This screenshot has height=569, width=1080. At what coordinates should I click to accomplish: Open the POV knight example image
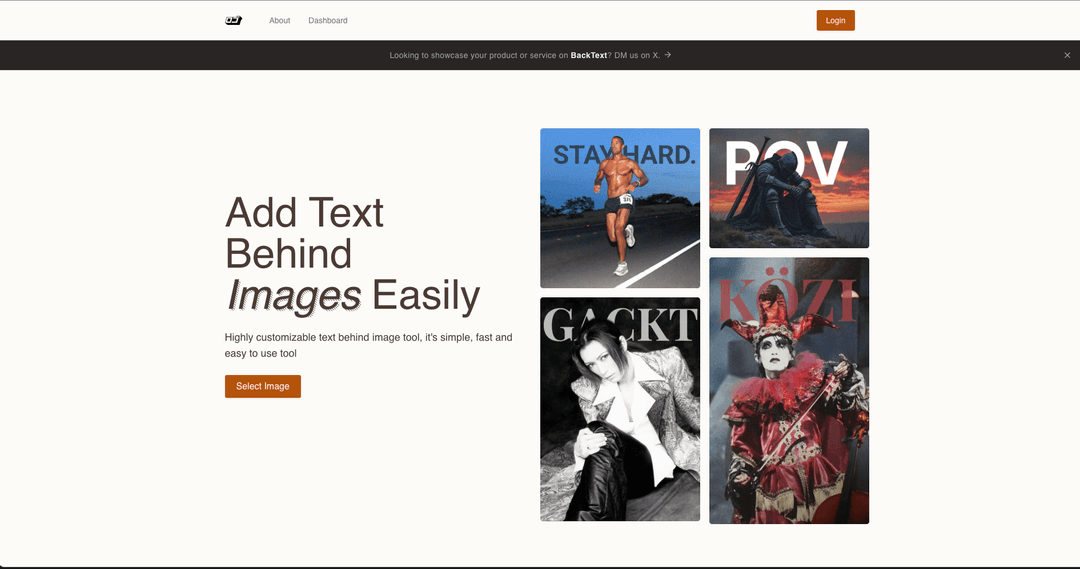pyautogui.click(x=789, y=188)
